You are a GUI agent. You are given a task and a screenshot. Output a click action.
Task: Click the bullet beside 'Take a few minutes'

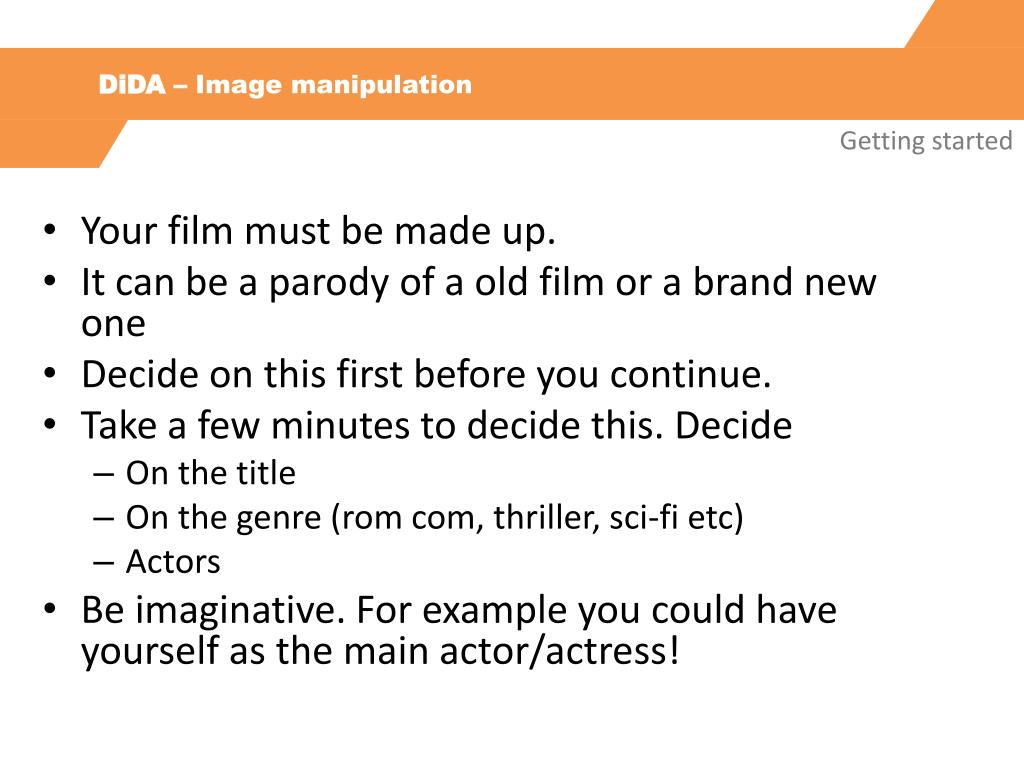[50, 424]
